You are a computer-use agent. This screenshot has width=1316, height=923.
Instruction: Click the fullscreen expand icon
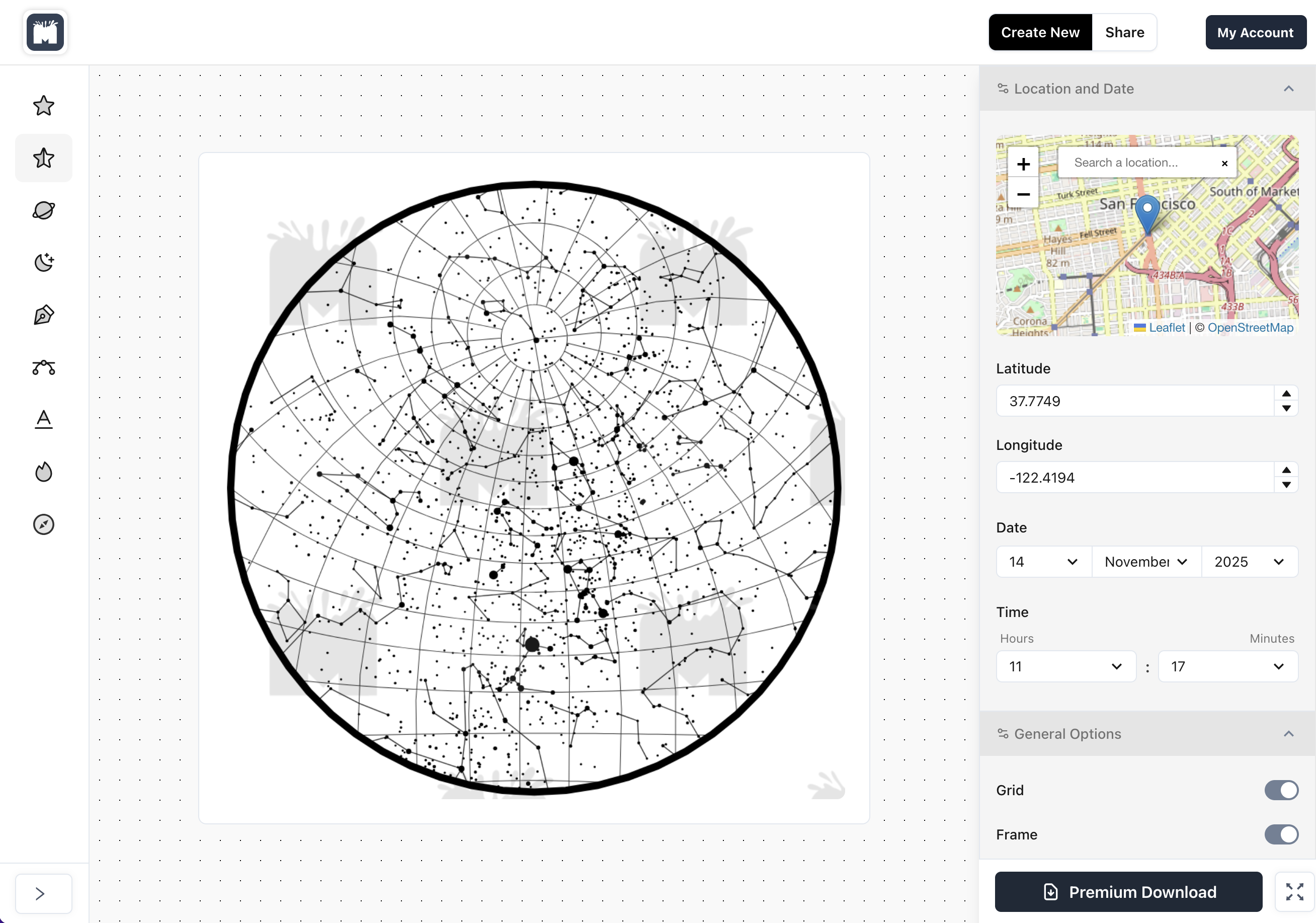pyautogui.click(x=1294, y=891)
